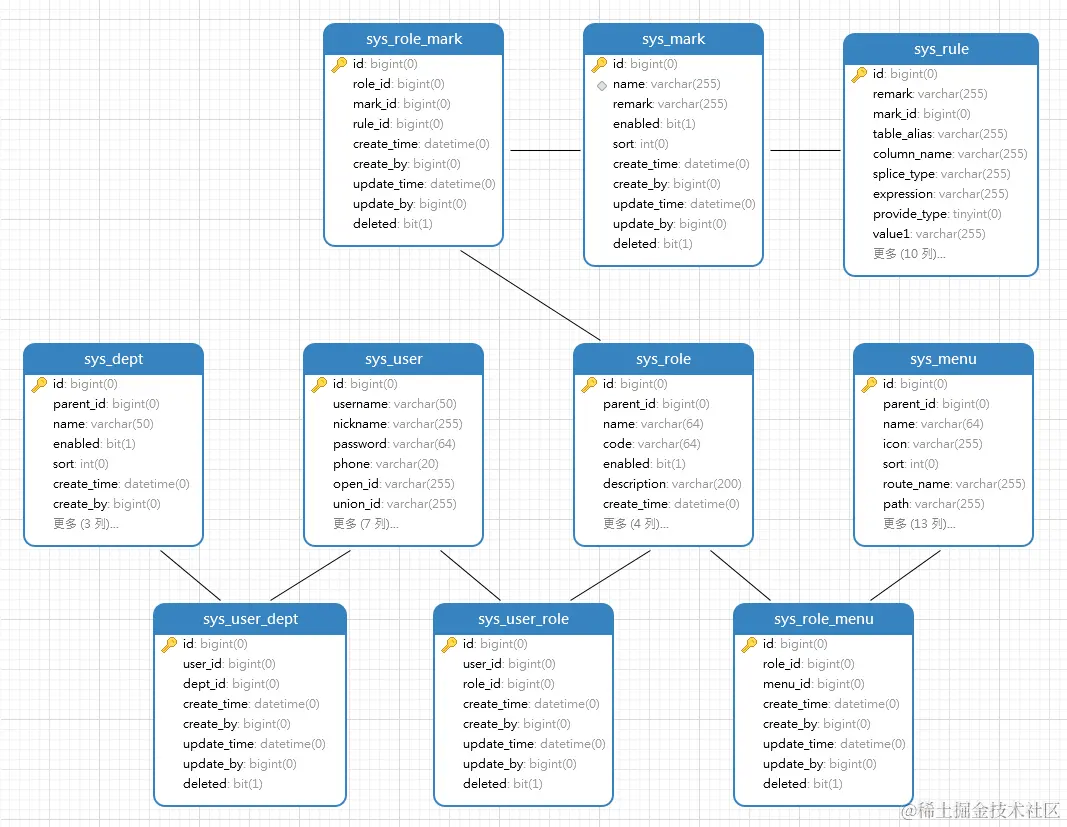Expand the 7 more columns in sys_user
Screen dimensions: 1067x827
pos(365,524)
